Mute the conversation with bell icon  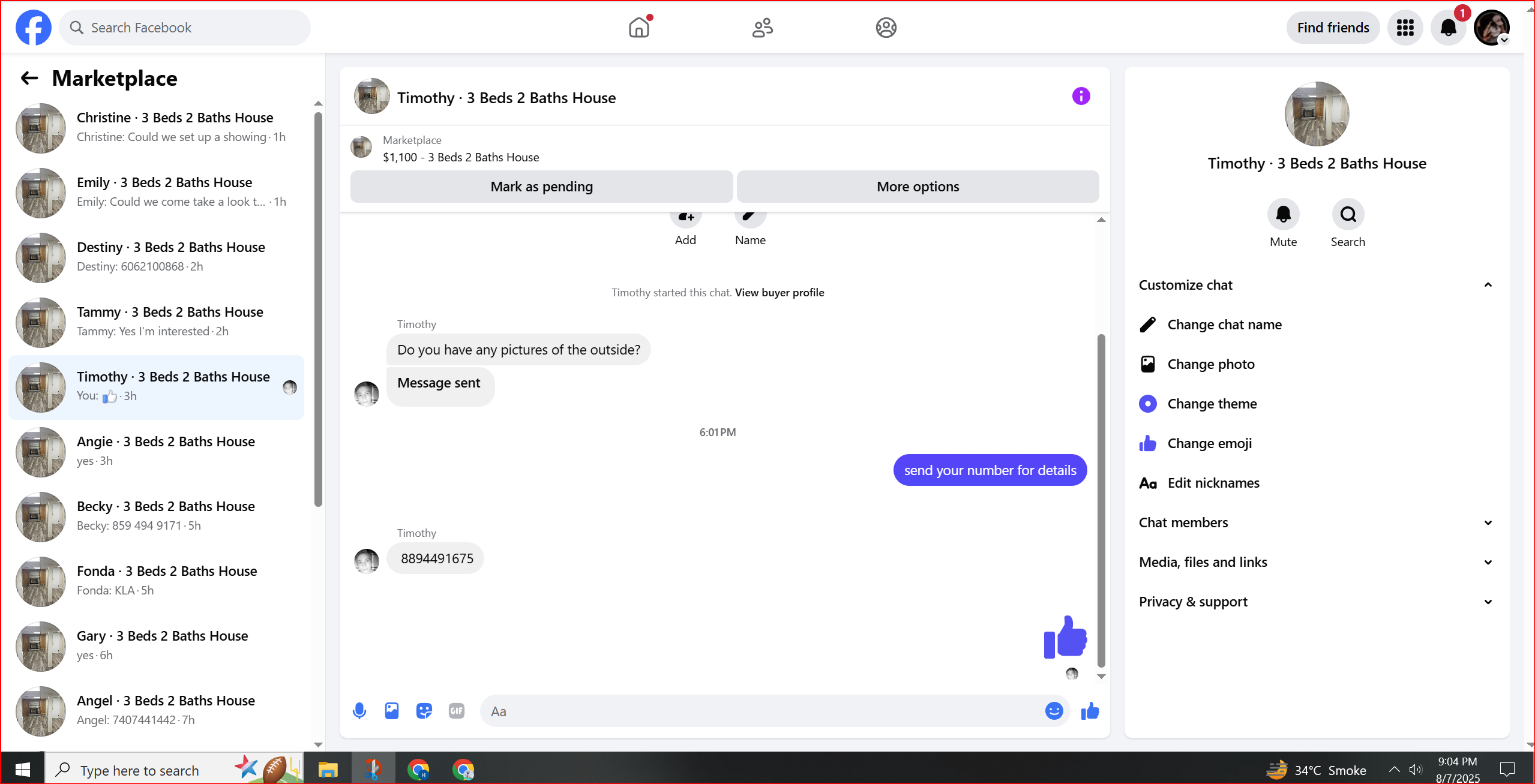(1283, 214)
